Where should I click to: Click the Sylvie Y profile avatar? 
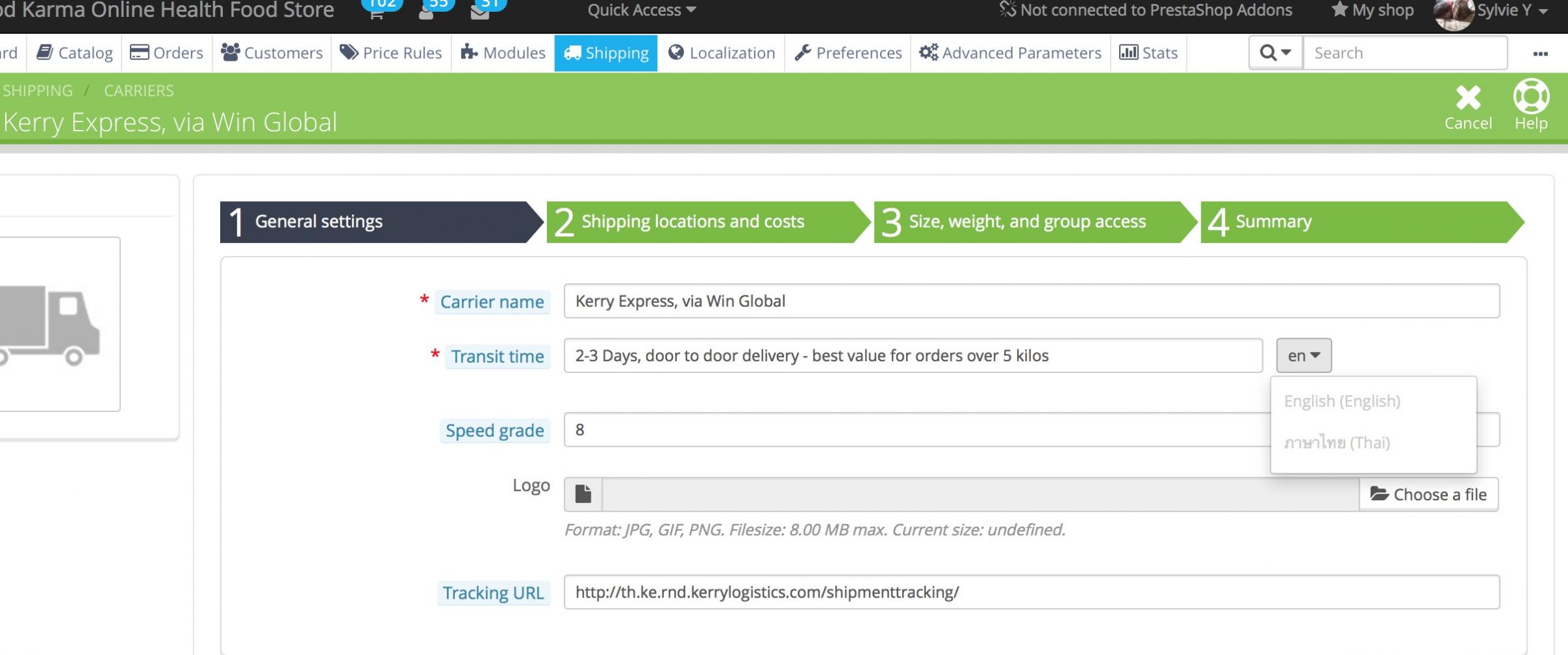[1454, 14]
